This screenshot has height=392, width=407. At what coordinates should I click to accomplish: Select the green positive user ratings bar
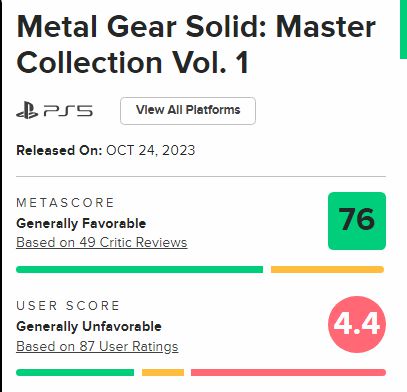pyautogui.click(x=75, y=372)
